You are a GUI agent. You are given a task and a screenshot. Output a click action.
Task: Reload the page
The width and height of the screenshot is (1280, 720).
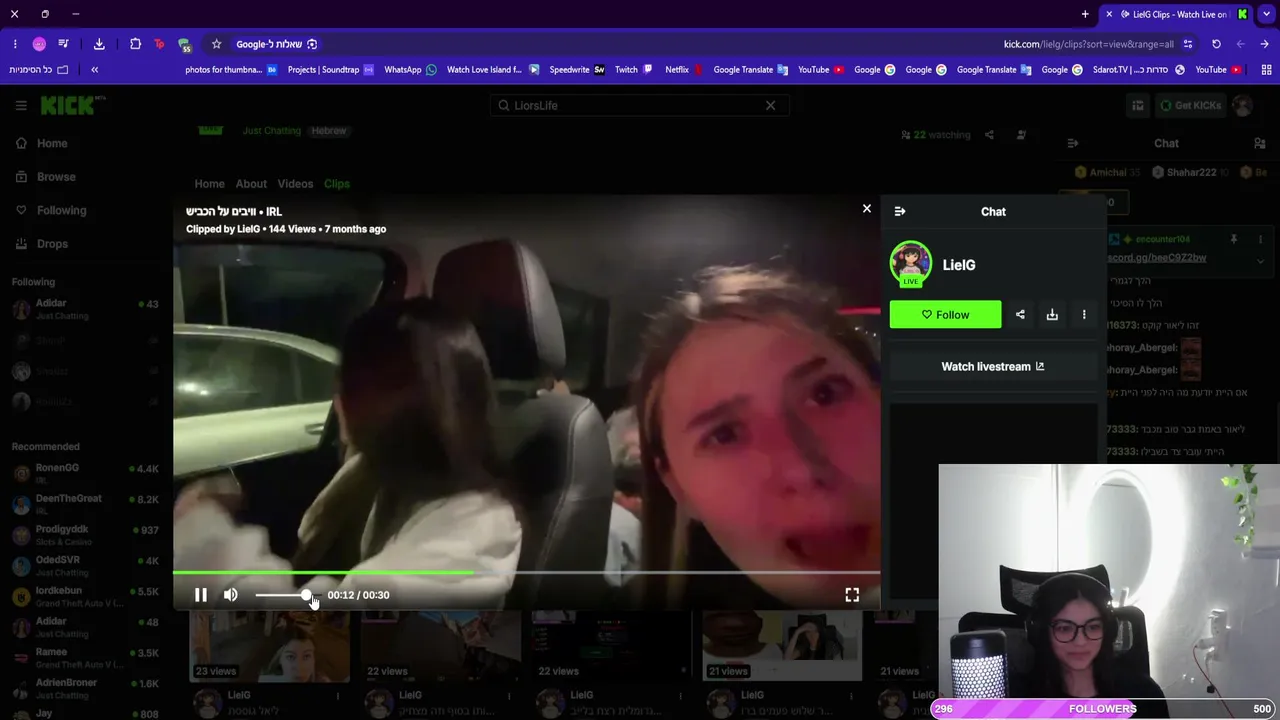click(x=1216, y=44)
